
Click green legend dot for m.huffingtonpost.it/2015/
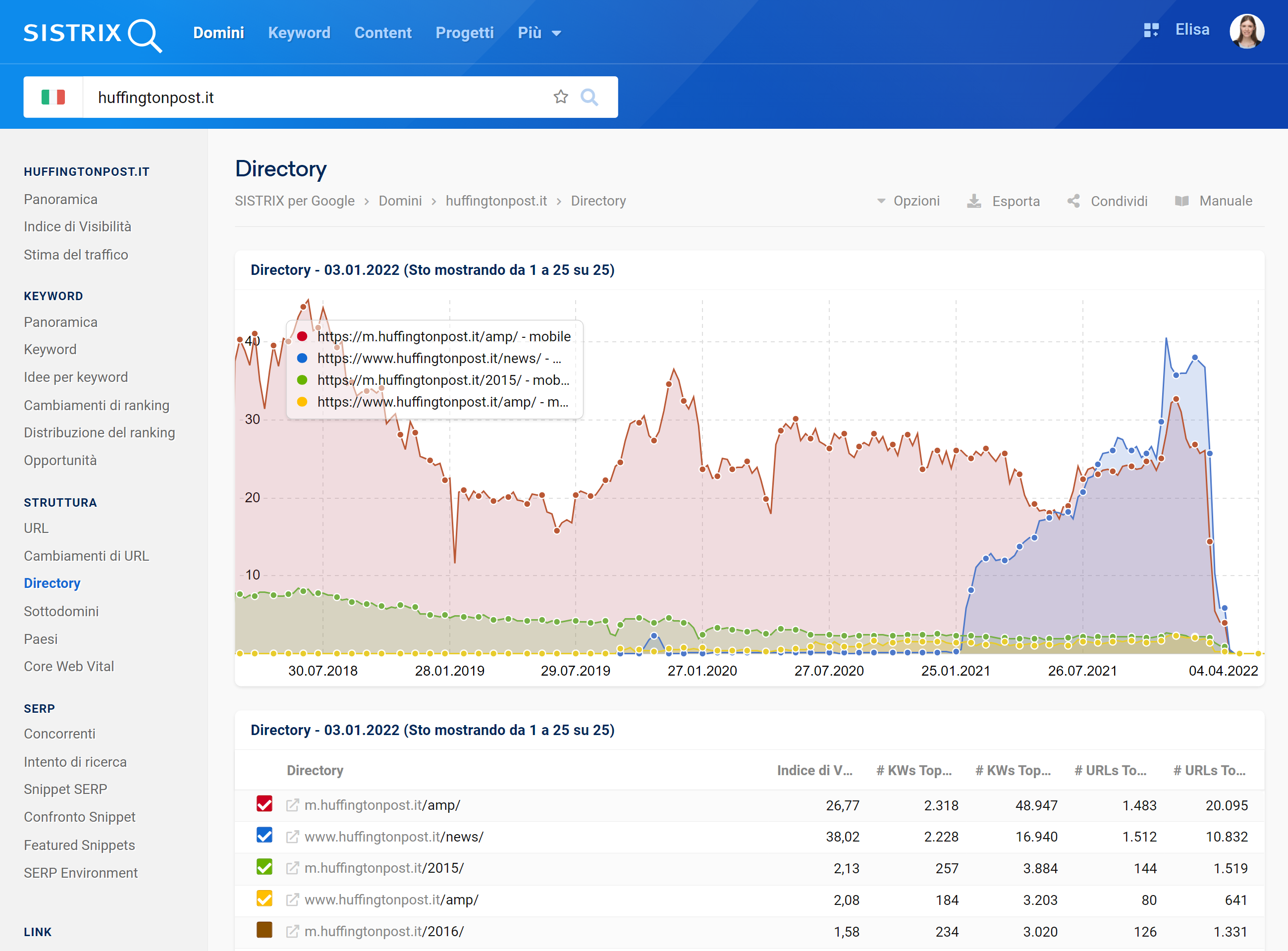coord(302,380)
